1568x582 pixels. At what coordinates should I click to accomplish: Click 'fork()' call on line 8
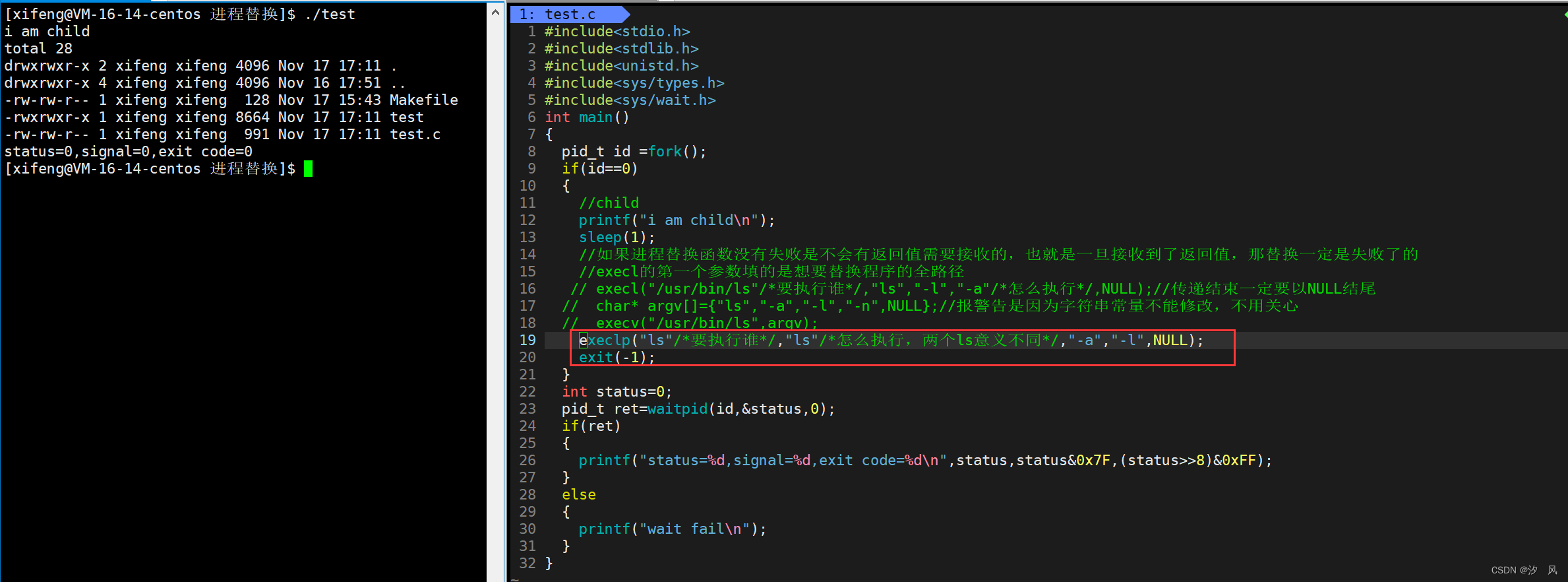(x=673, y=152)
